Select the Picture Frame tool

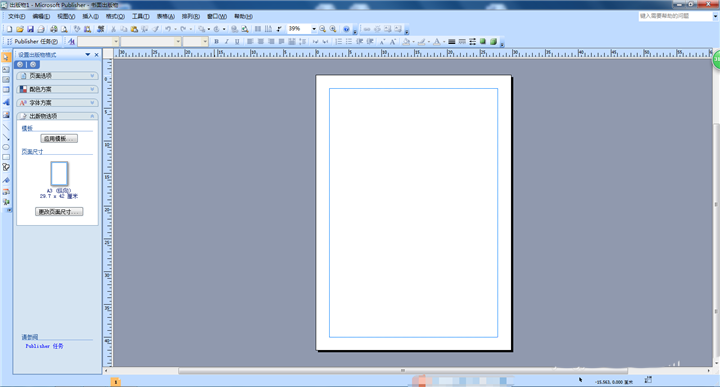tap(6, 115)
